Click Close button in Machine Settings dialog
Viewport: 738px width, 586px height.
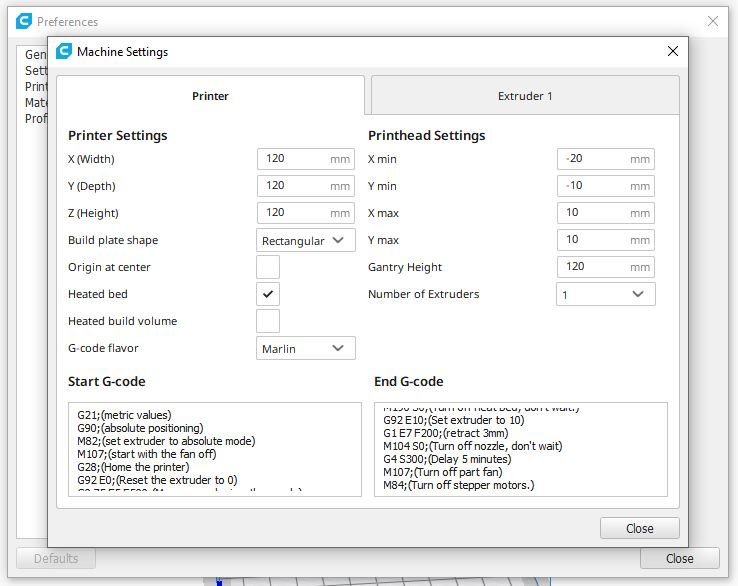point(639,529)
